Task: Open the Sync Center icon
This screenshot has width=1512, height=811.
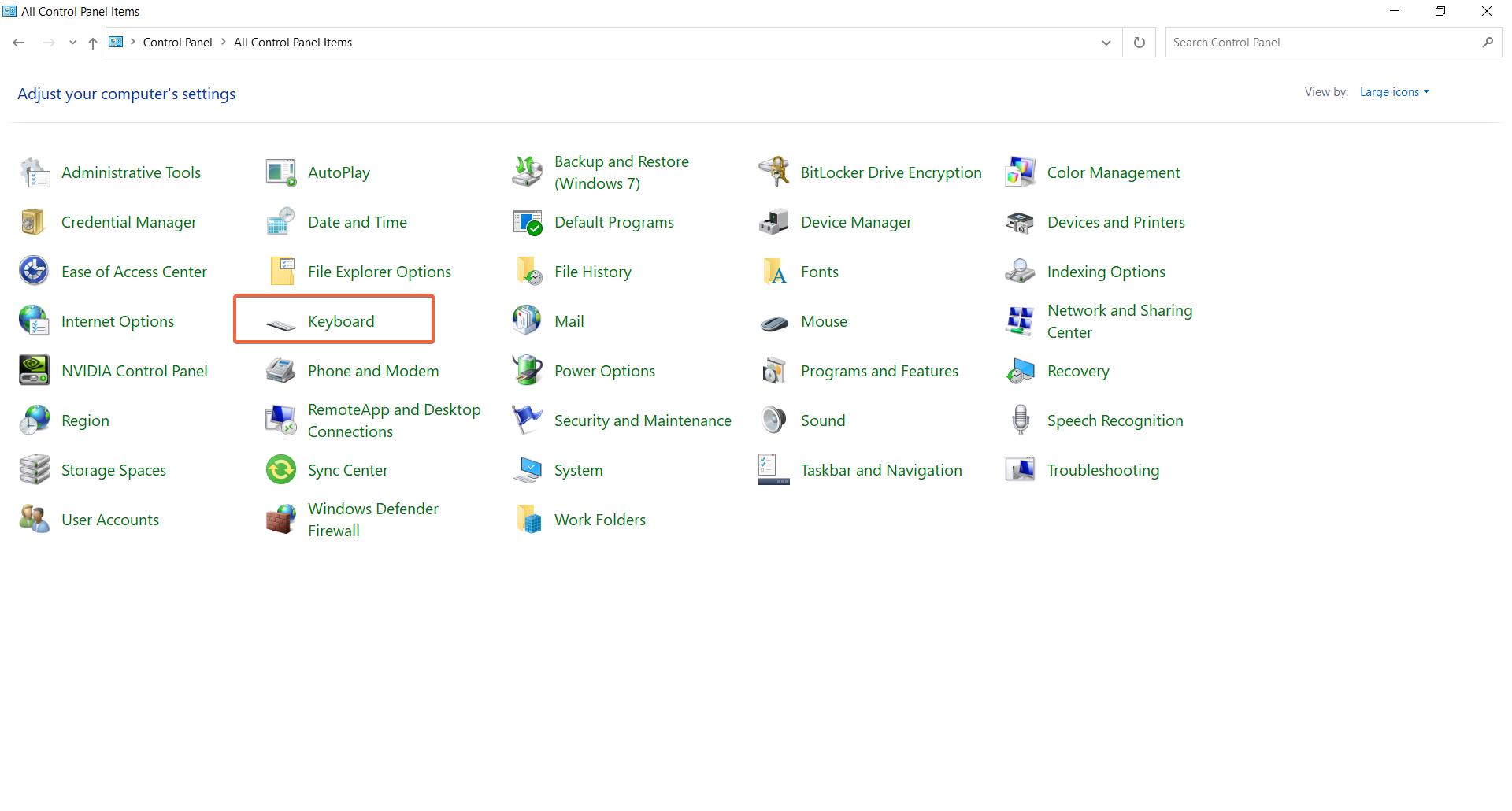Action: [281, 470]
